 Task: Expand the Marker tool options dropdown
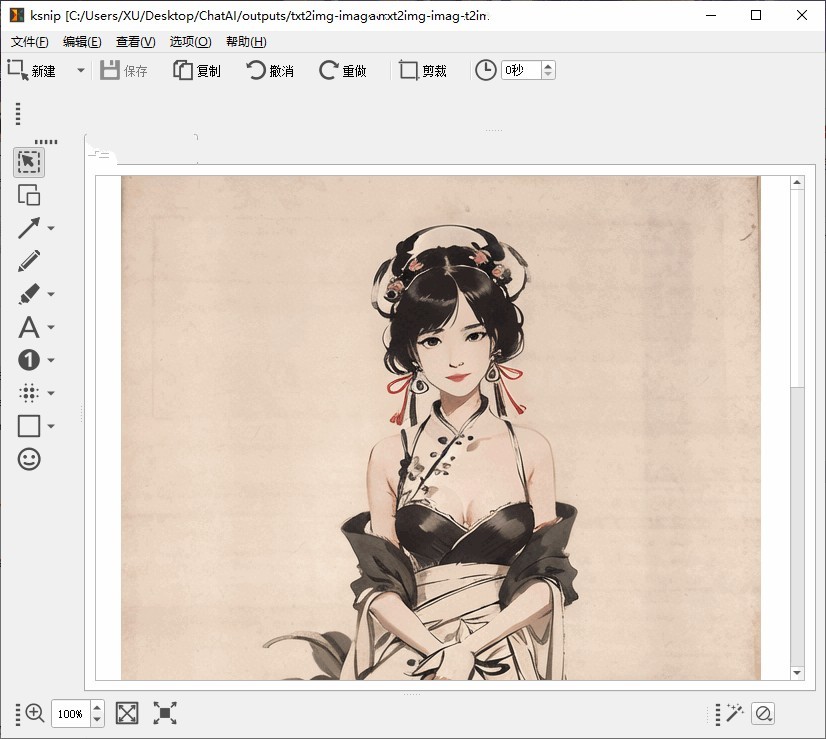tap(51, 294)
